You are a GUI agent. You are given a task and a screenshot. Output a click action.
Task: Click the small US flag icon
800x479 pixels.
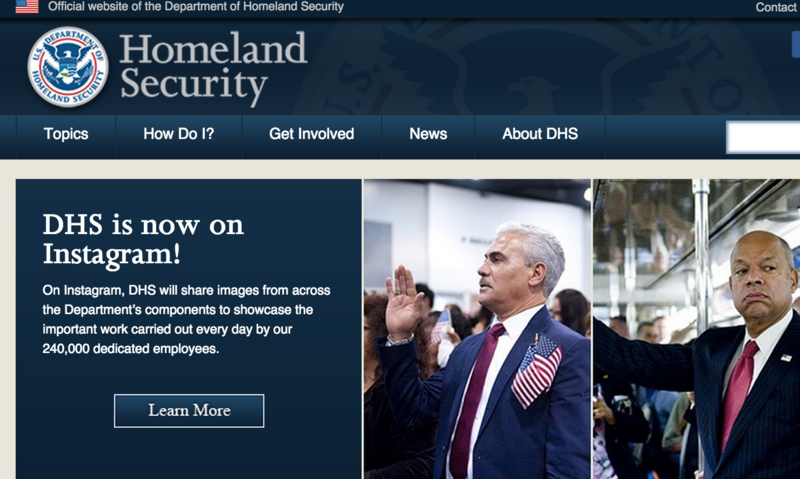27,6
